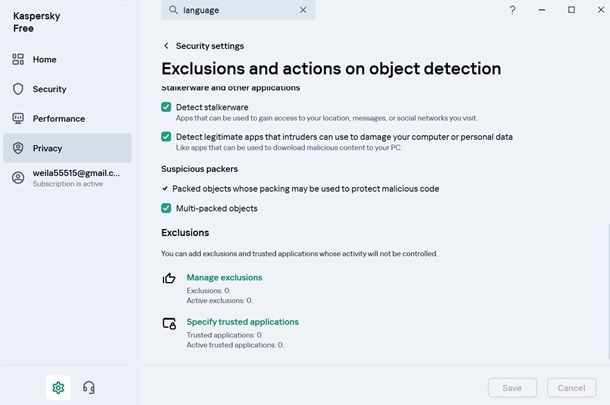
Task: Open the Home shield icon in sidebar
Action: click(x=18, y=59)
